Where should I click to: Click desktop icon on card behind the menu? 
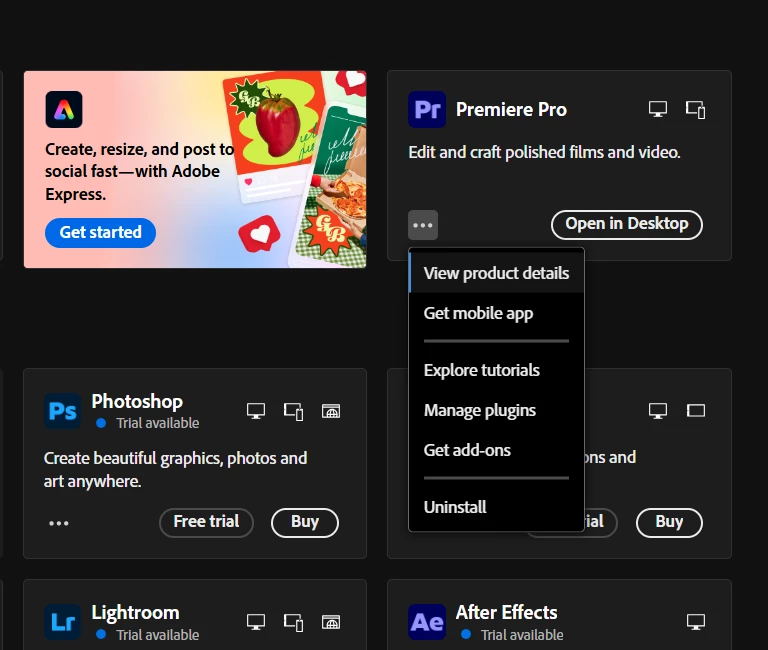658,410
